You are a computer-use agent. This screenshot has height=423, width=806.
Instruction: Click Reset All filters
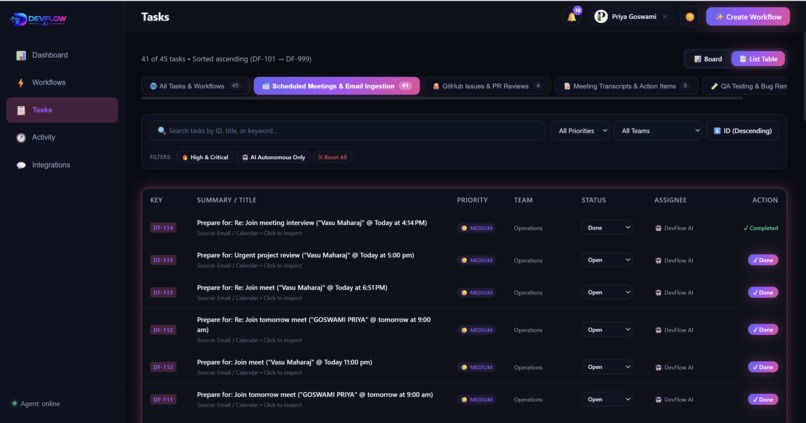pos(332,157)
